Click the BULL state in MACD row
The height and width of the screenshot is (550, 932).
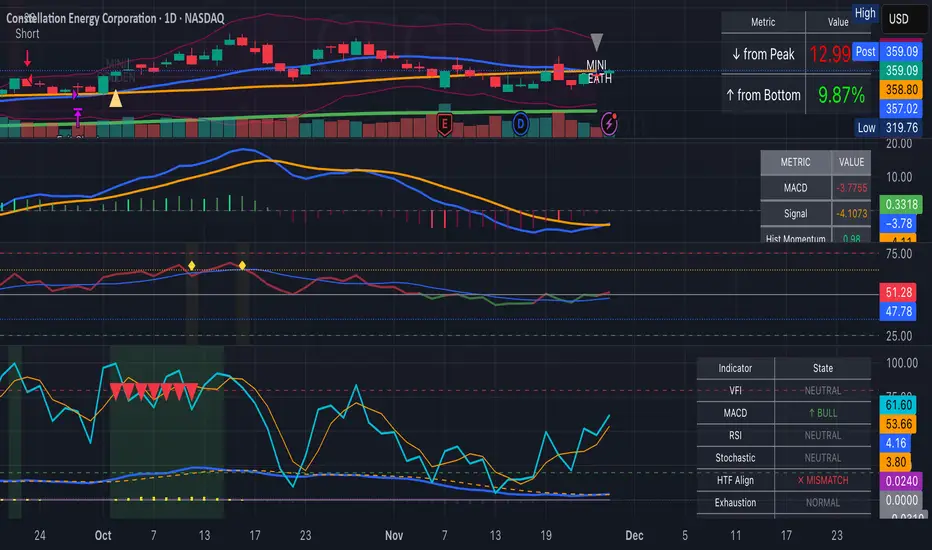tap(825, 412)
